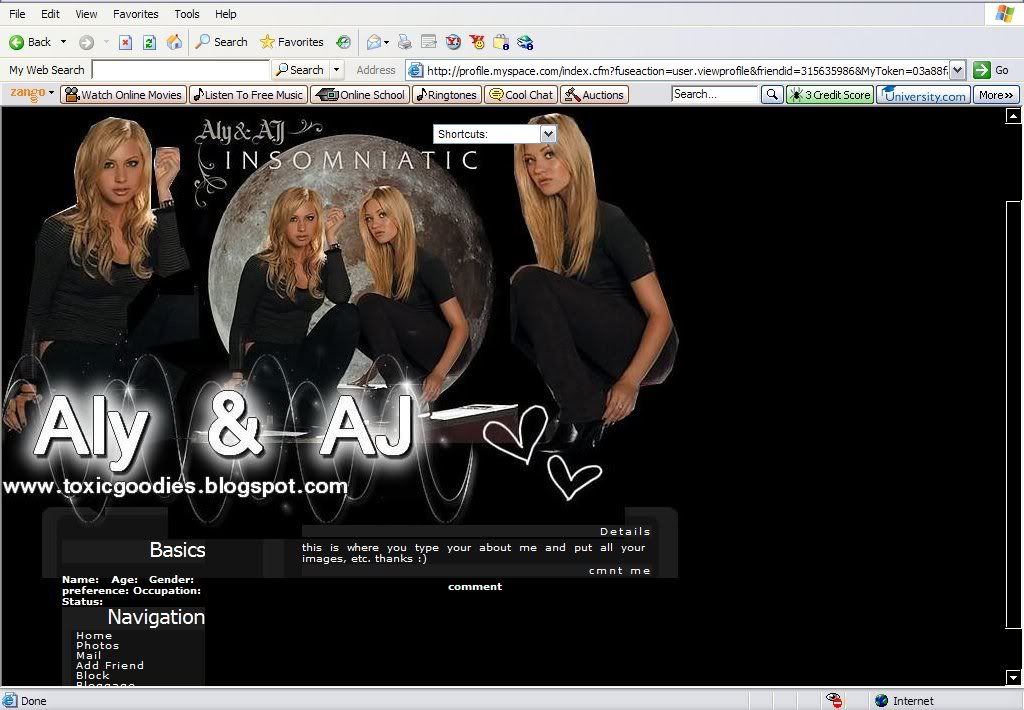1024x710 pixels.
Task: Click the page icon beside Done in status bar
Action: (10, 701)
